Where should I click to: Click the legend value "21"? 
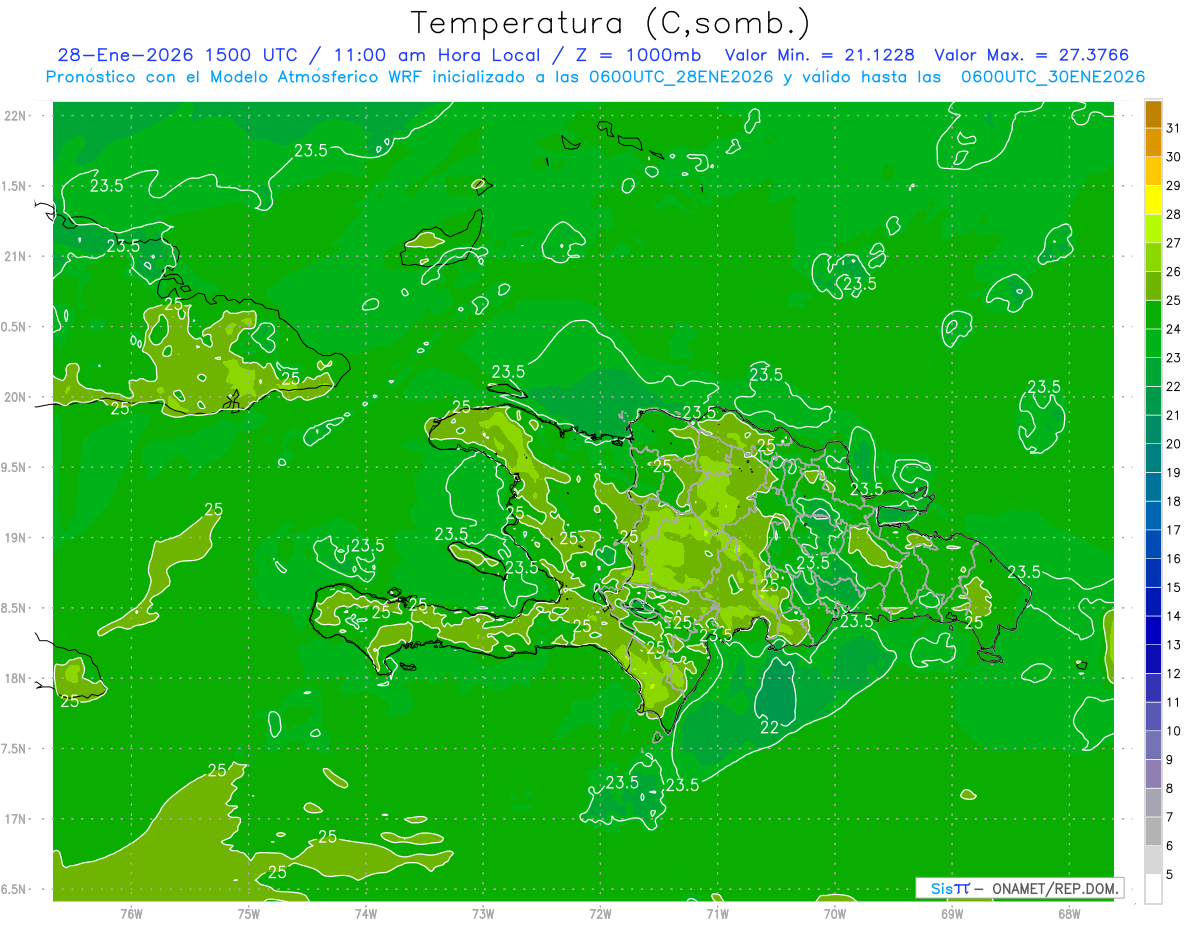[1173, 416]
